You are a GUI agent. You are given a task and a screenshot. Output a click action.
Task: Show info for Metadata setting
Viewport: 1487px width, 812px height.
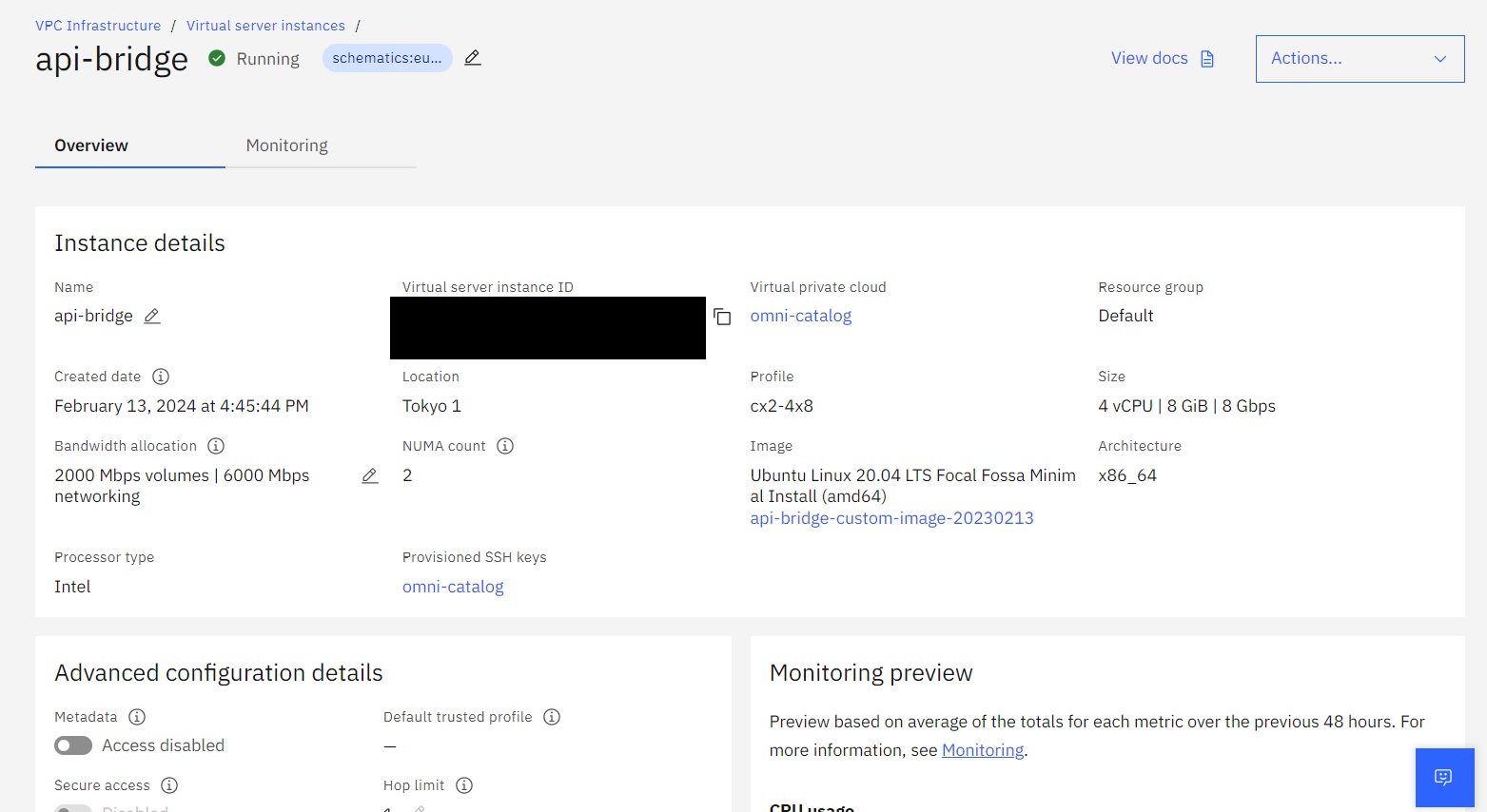[x=137, y=717]
